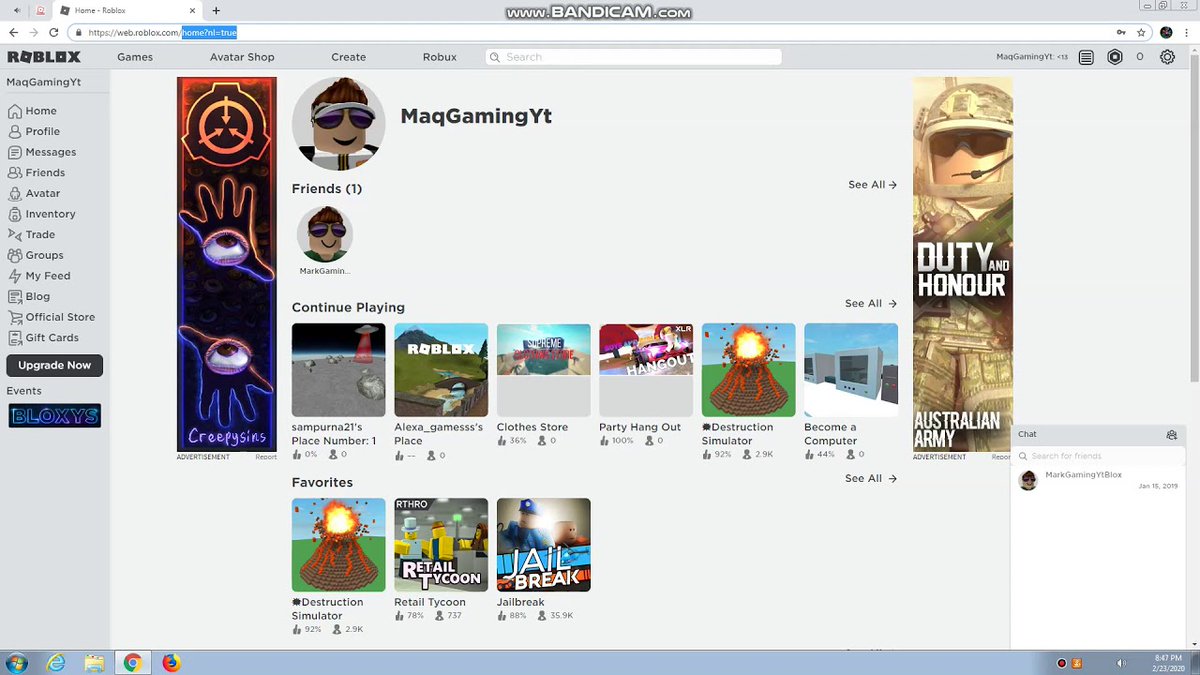Go to the Avatar Shop tab
Viewport: 1200px width, 675px height.
click(x=242, y=57)
